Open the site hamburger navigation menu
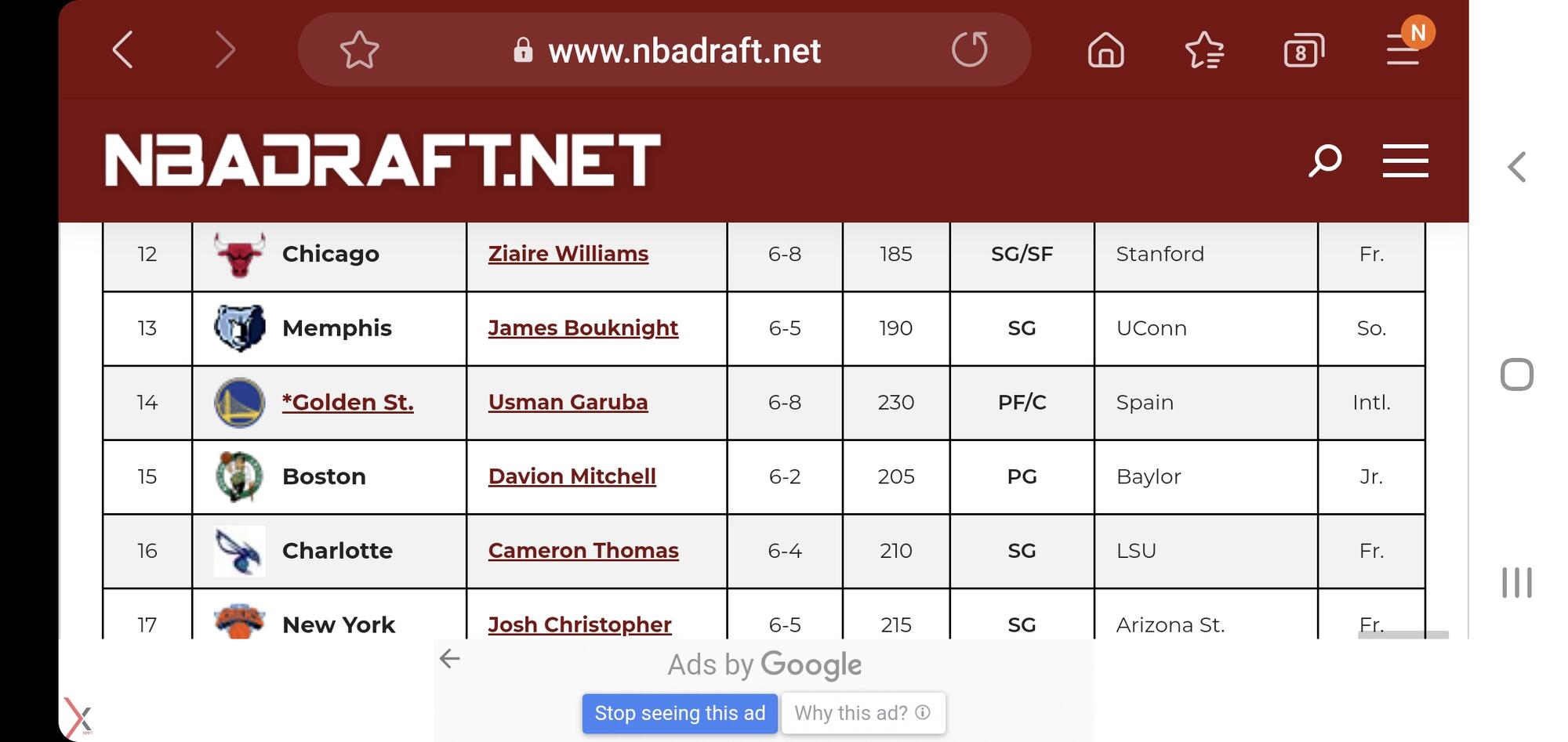The width and height of the screenshot is (1568, 742). [1405, 161]
